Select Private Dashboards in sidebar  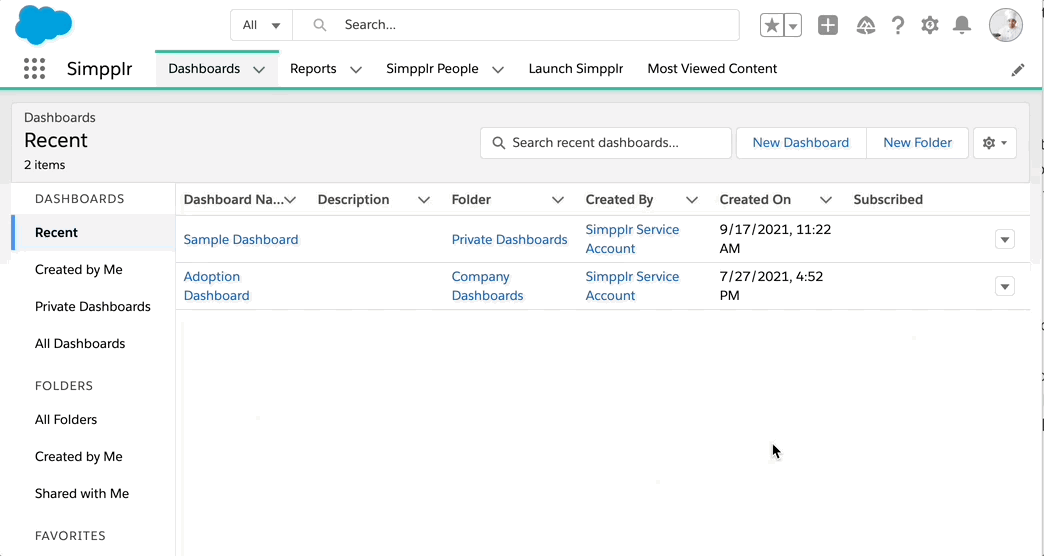tap(93, 307)
